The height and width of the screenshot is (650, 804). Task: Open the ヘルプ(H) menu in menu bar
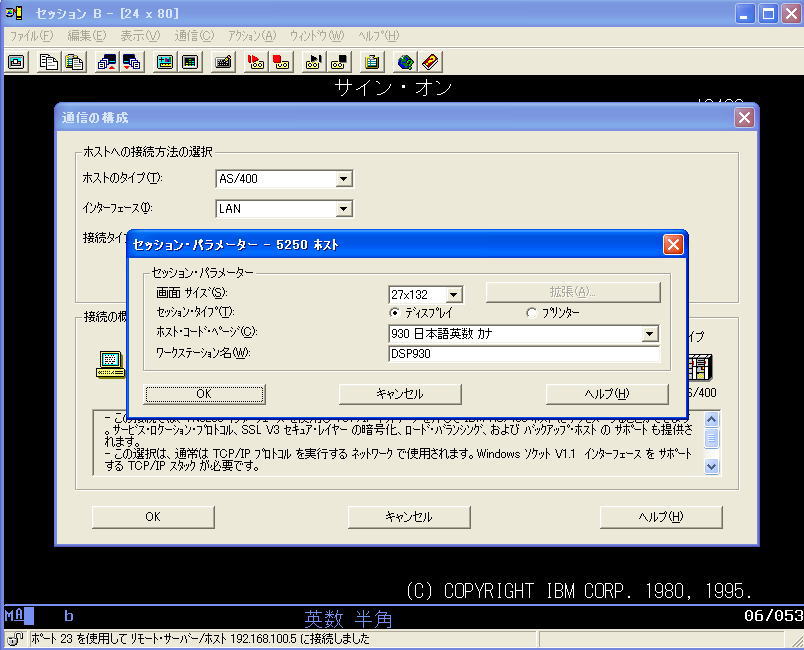(378, 36)
